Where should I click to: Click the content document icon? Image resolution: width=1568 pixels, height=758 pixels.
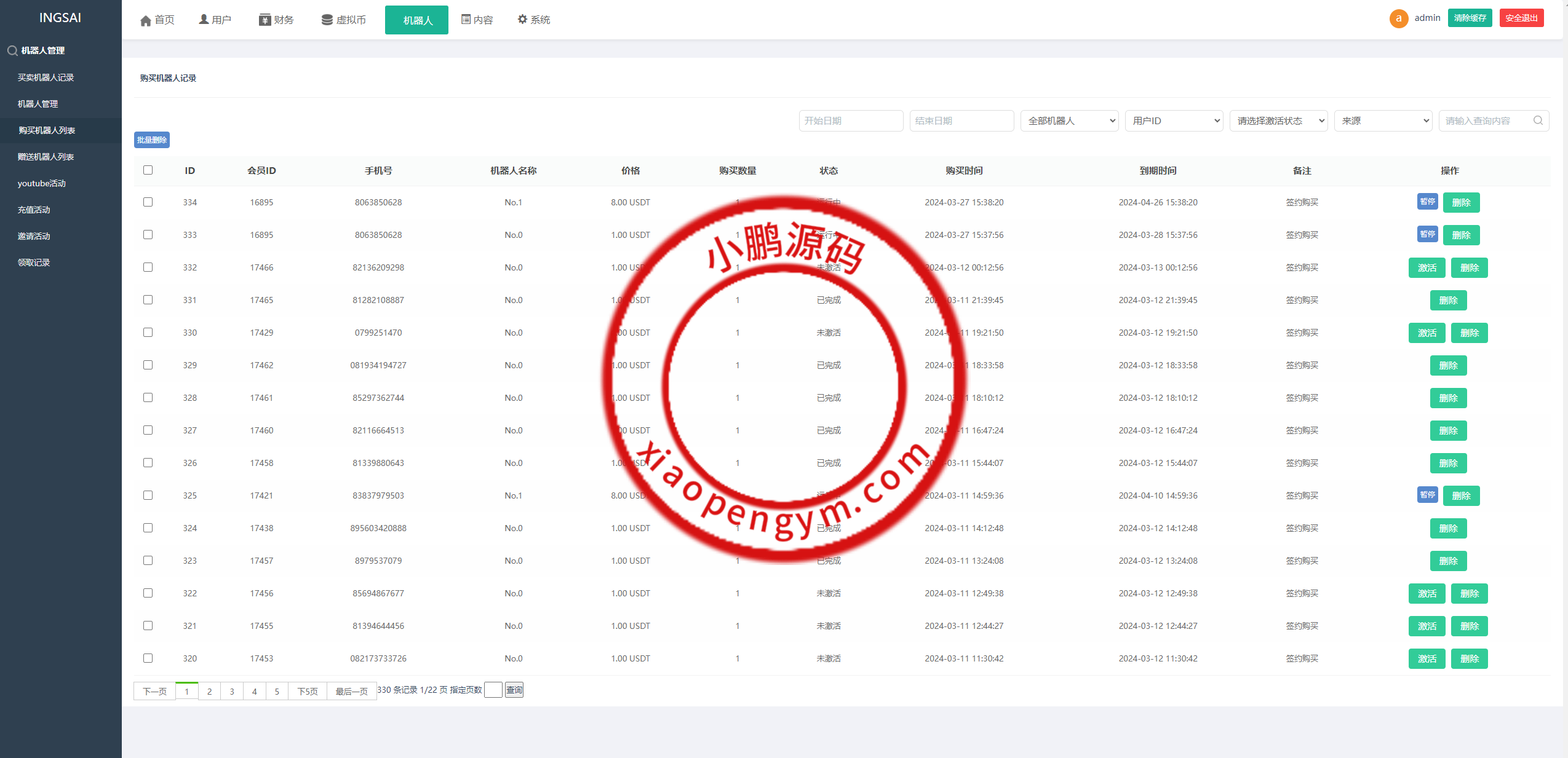coord(466,20)
